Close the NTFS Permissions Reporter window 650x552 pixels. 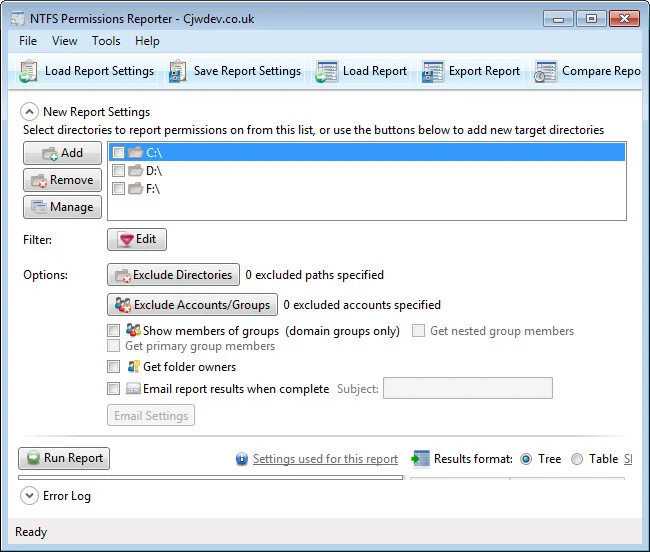coord(624,19)
